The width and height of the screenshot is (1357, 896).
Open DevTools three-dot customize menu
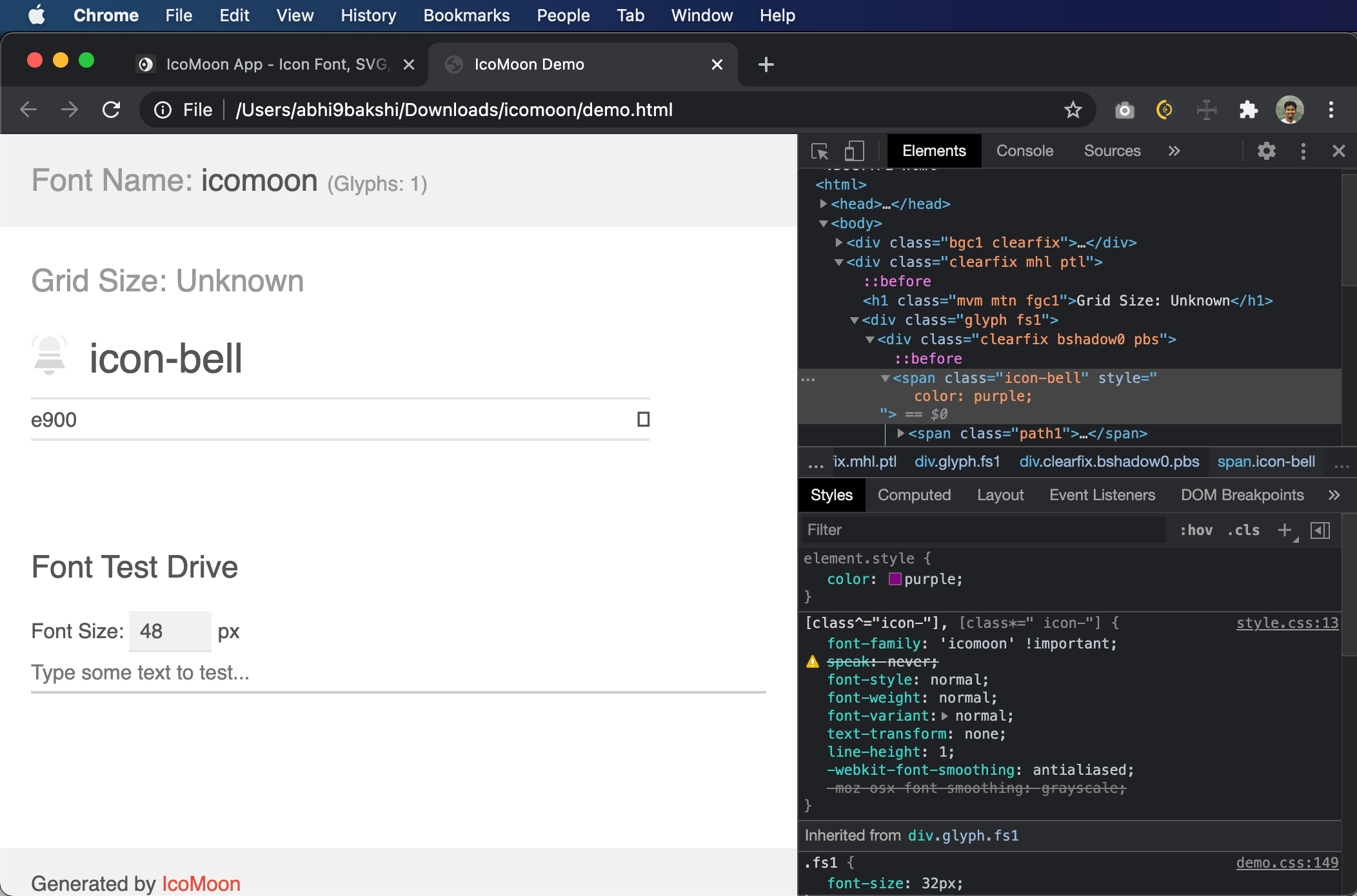point(1303,151)
